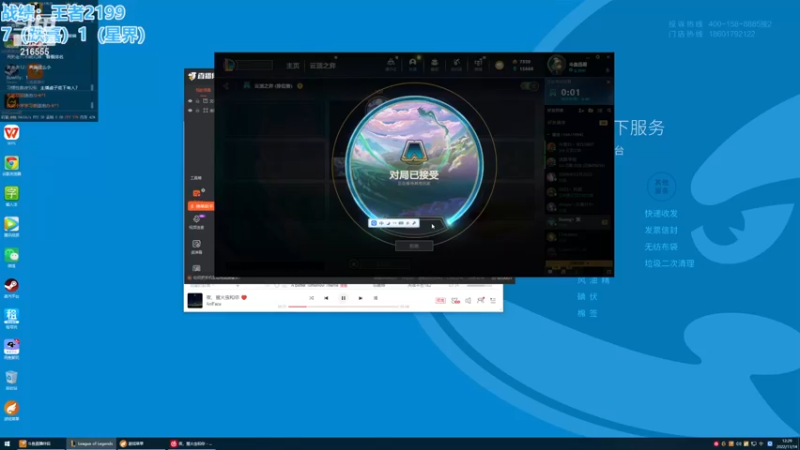Click the pencil tool in the small floating toolbar
The width and height of the screenshot is (800, 450).
[x=414, y=223]
